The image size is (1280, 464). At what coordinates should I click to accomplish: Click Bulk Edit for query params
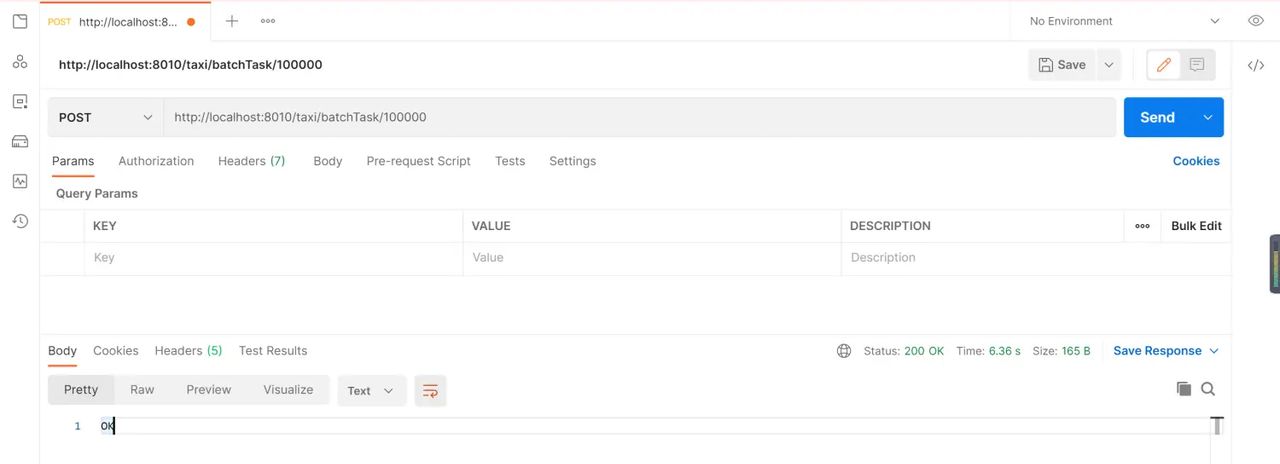(x=1196, y=226)
